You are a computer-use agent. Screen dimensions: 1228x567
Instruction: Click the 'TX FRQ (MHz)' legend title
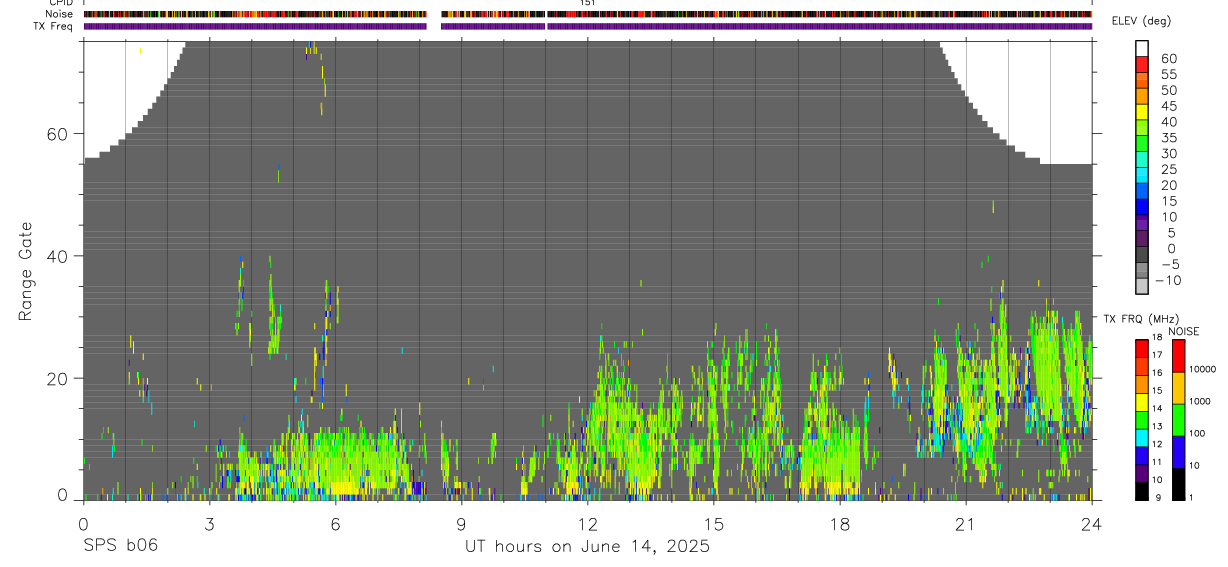click(1140, 318)
